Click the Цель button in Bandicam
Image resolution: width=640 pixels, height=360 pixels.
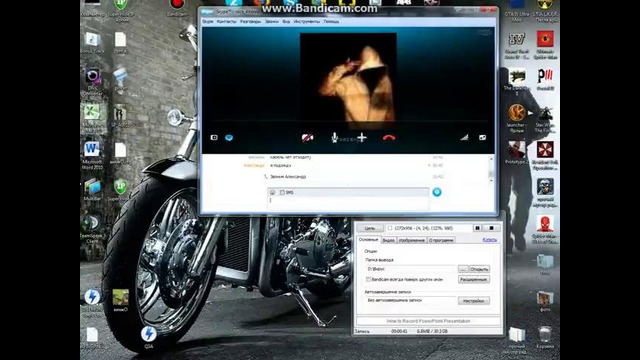pos(370,228)
